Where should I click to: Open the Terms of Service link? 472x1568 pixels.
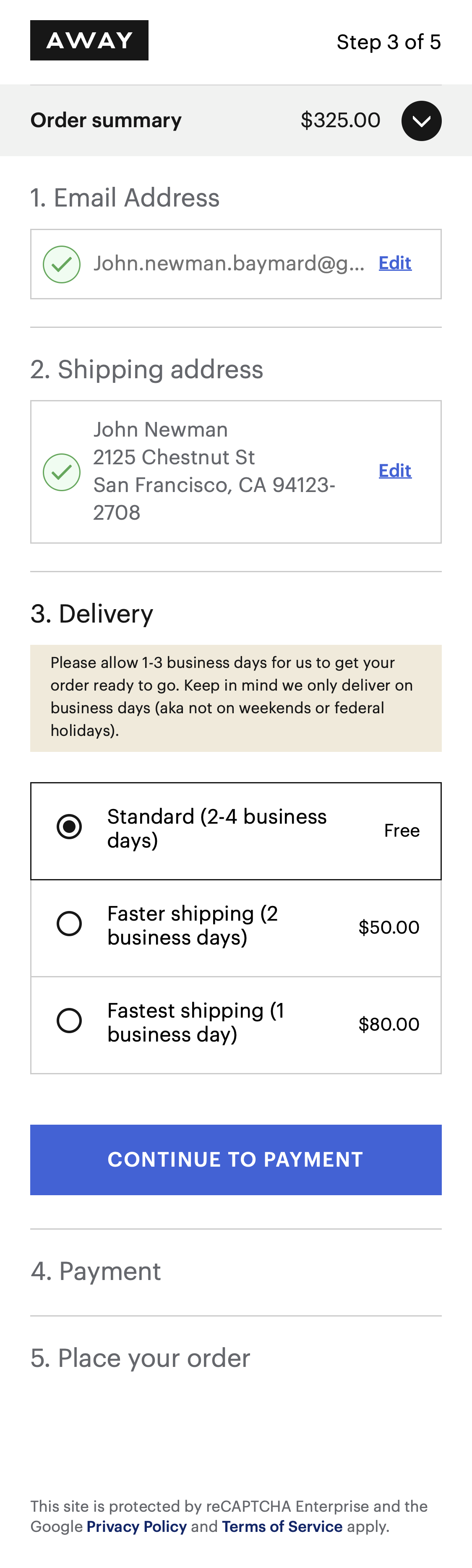[282, 1526]
